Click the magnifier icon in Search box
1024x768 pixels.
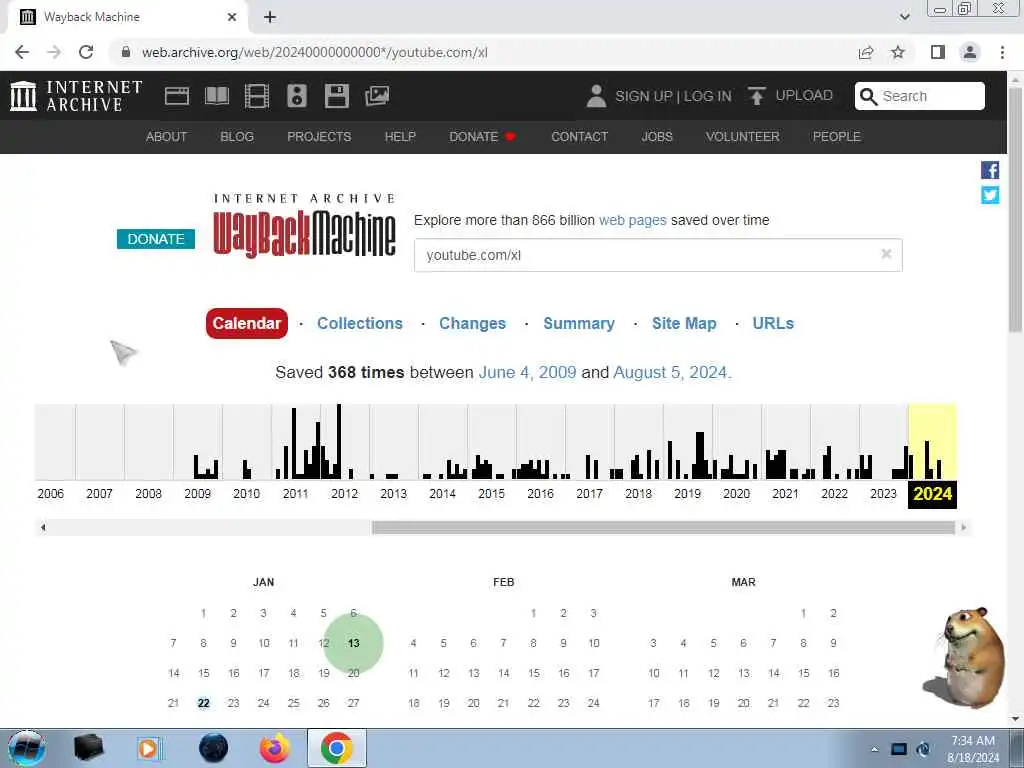pos(868,96)
